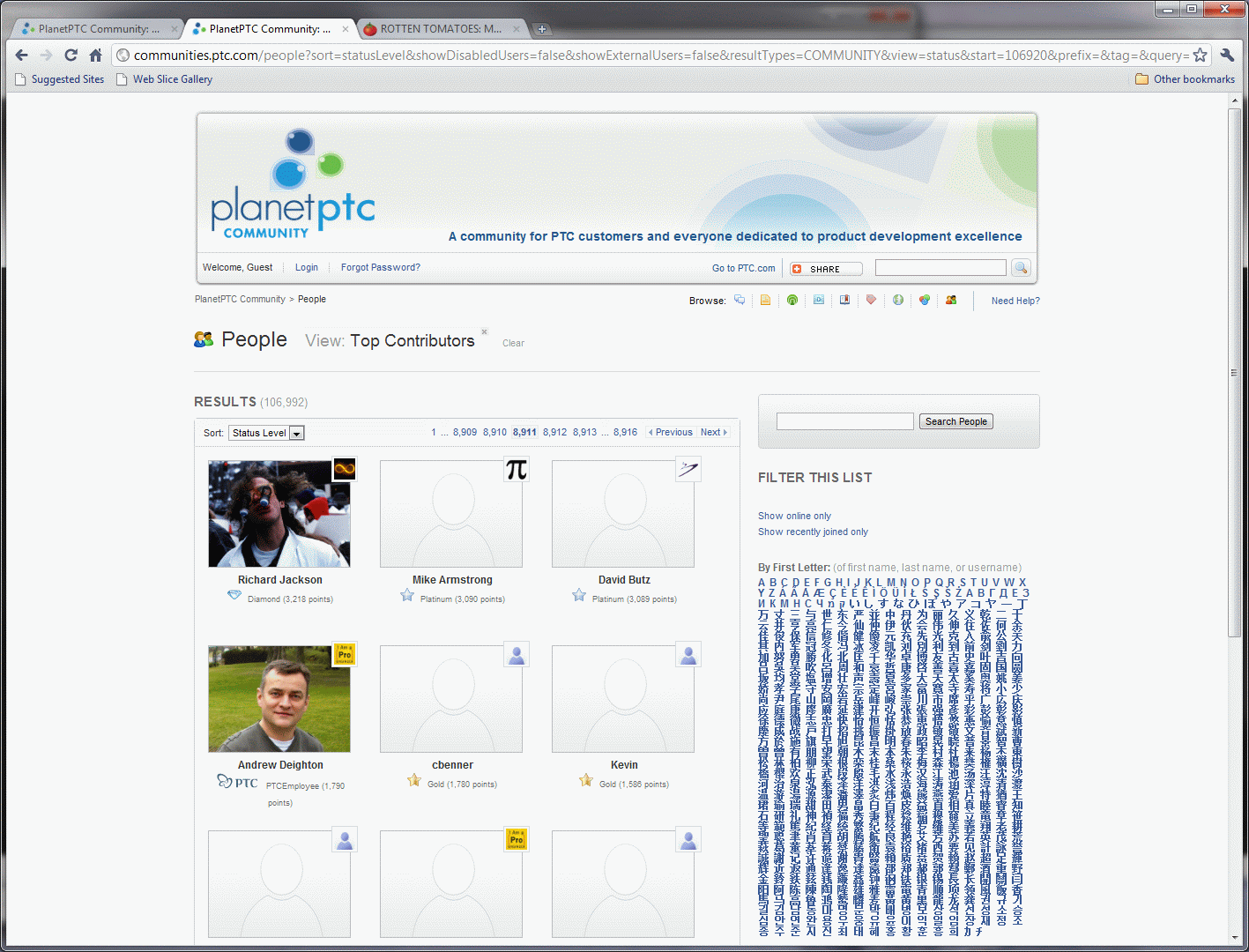Open Andrew Deighton's profile photo
The height and width of the screenshot is (952, 1249).
279,699
